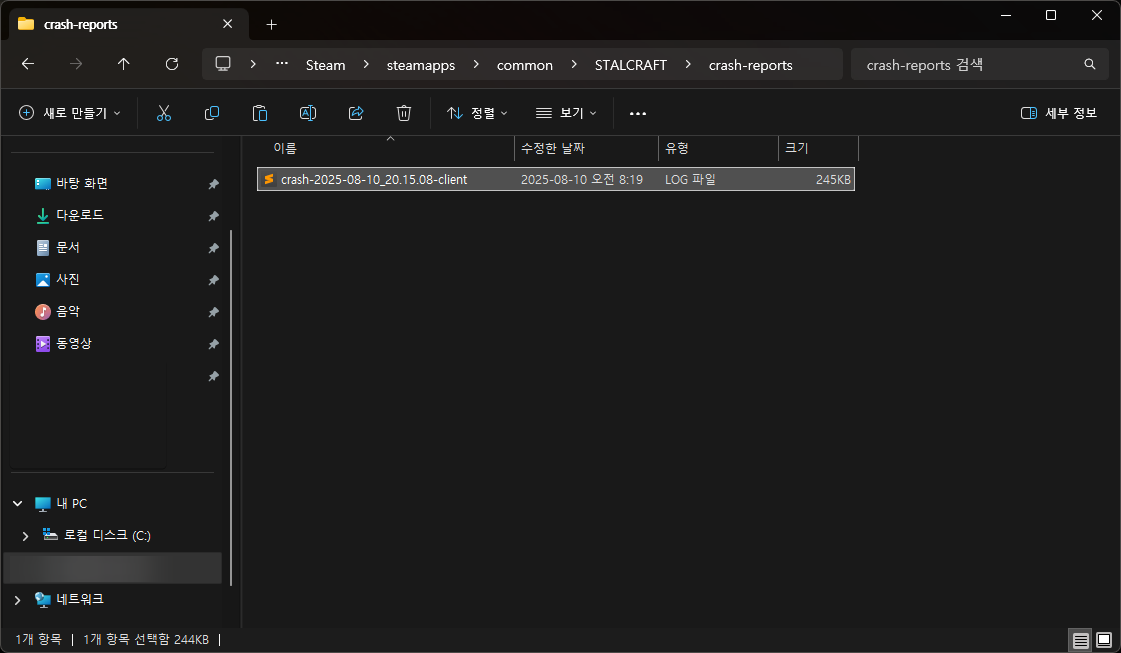This screenshot has height=653, width=1121.
Task: Expand the 로컬 디스크 (C:) tree node
Action: click(x=25, y=536)
